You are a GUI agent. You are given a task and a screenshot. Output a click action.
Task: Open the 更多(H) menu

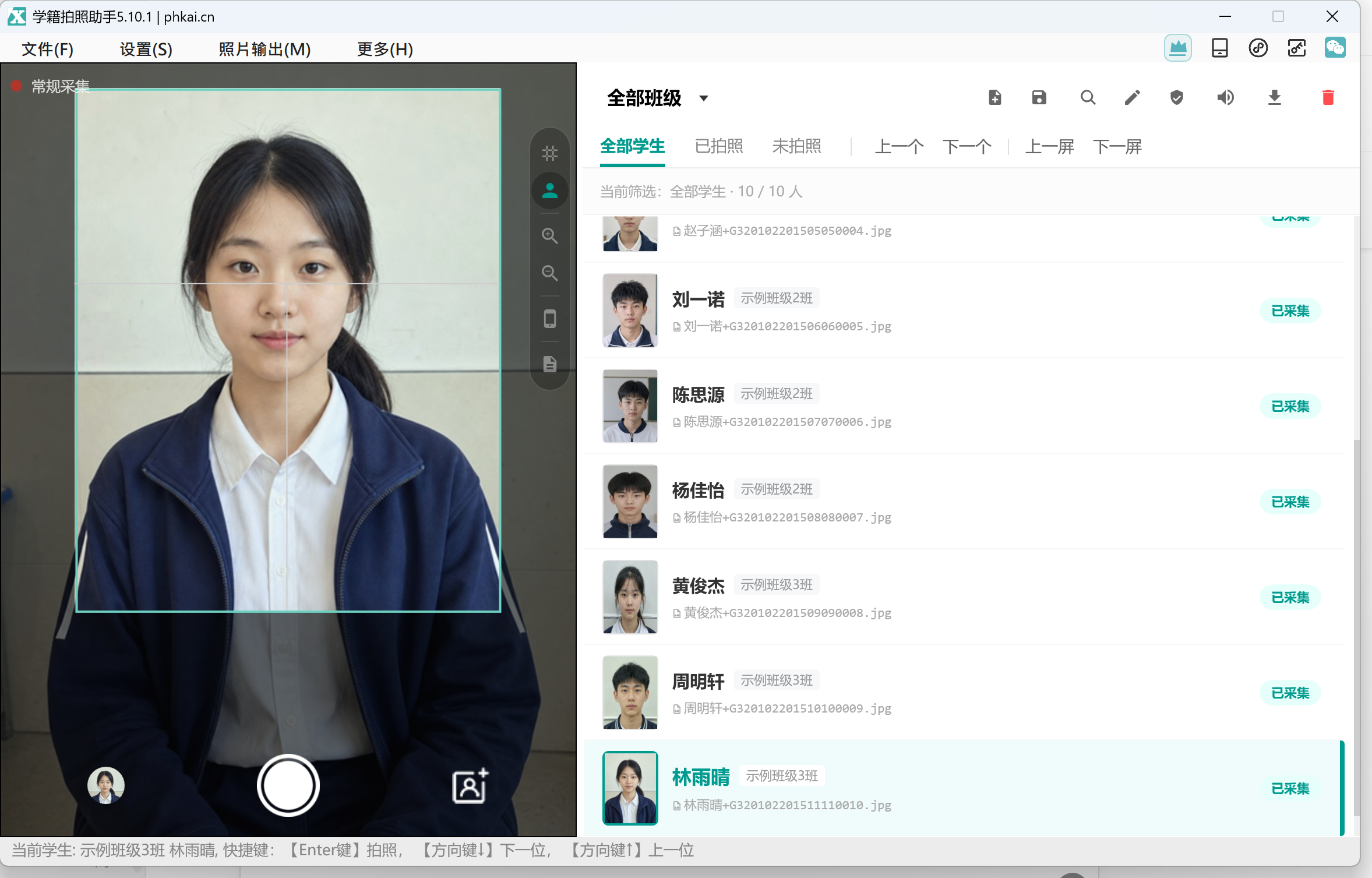(x=385, y=49)
